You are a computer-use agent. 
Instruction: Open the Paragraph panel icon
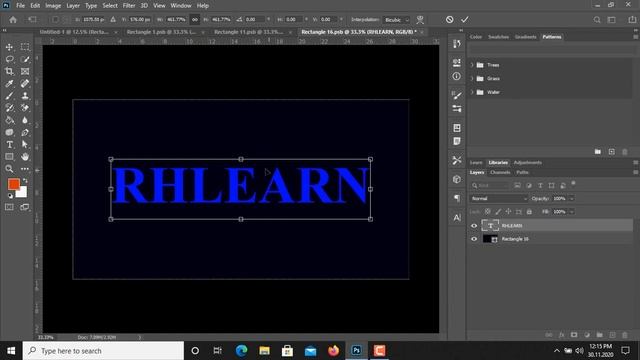457,198
